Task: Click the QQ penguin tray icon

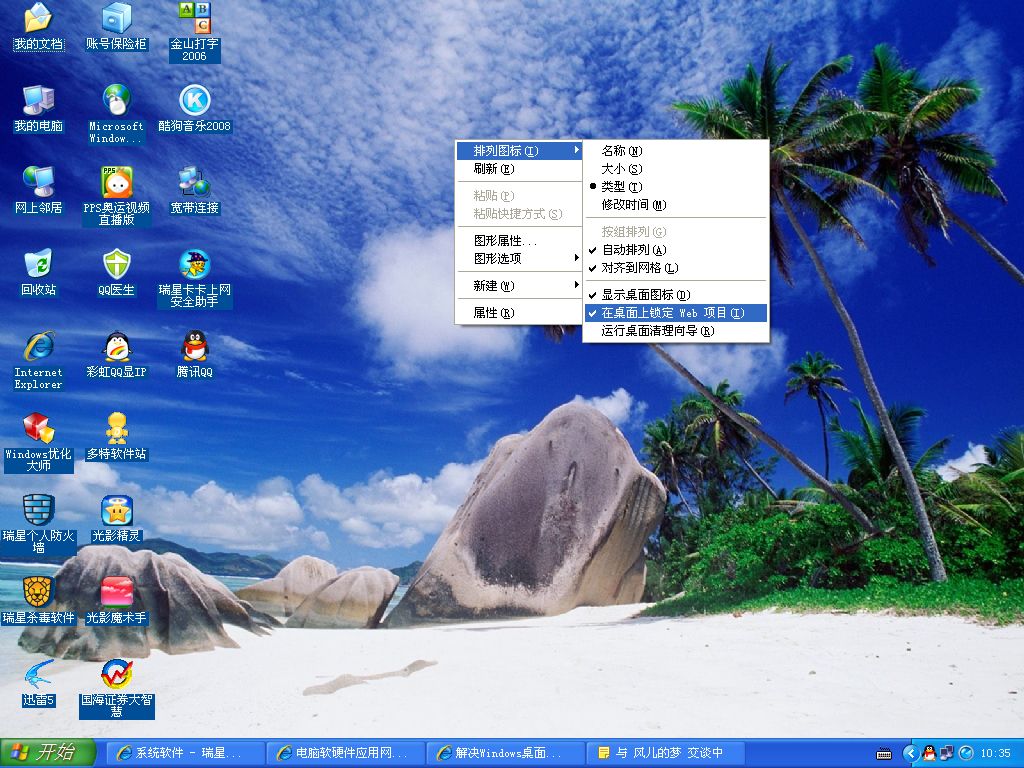Action: [x=929, y=754]
